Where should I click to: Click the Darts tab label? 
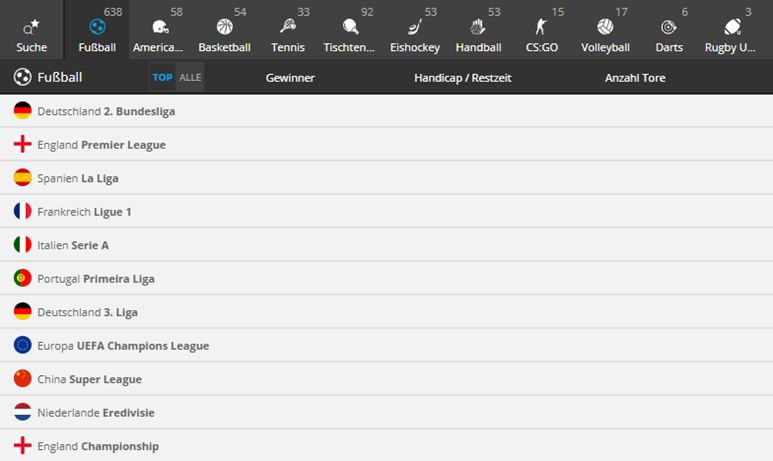click(x=669, y=48)
